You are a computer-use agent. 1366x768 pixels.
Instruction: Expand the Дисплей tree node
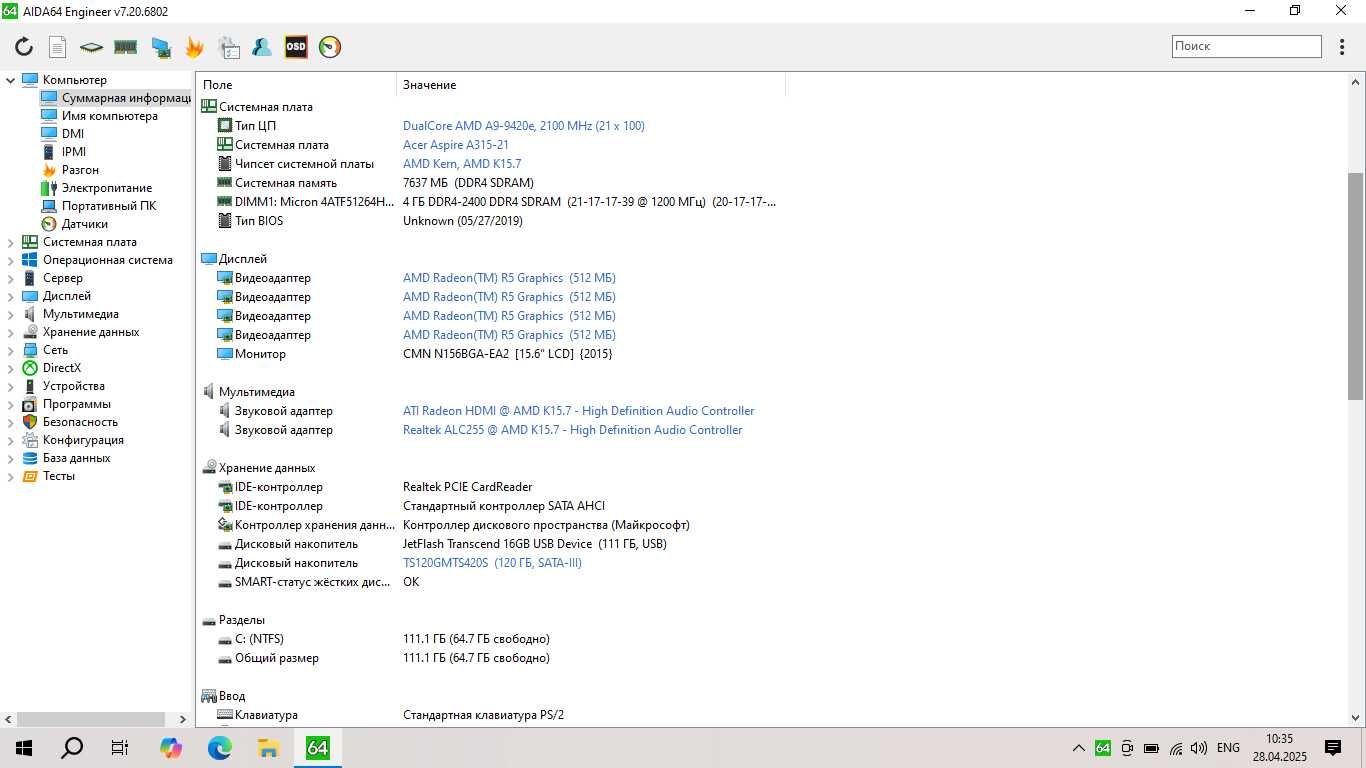pyautogui.click(x=11, y=296)
